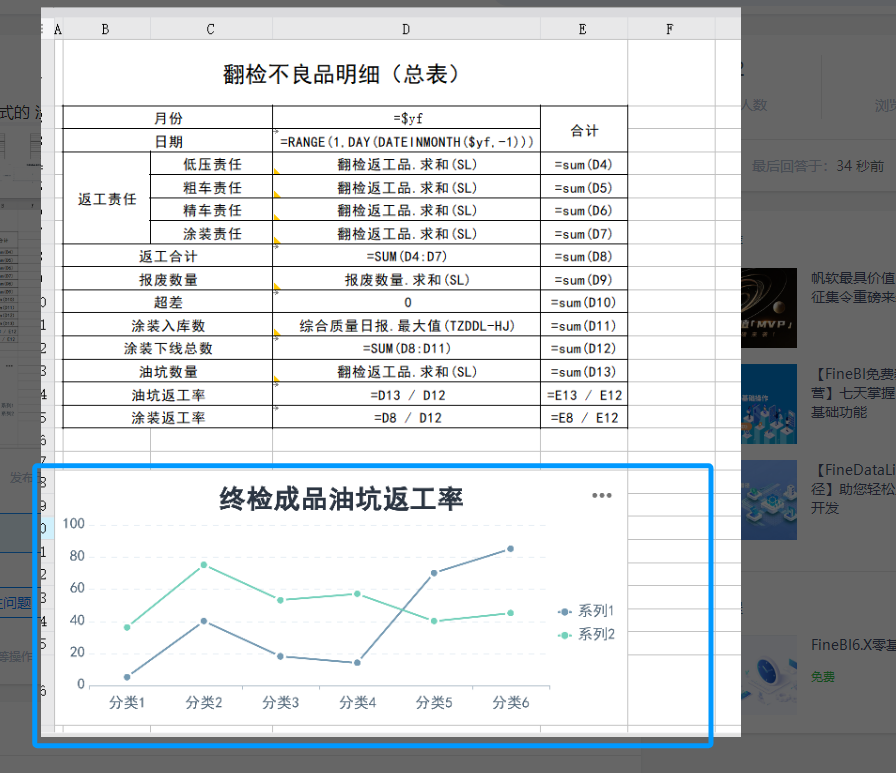
Task: Select column E header
Action: click(583, 30)
